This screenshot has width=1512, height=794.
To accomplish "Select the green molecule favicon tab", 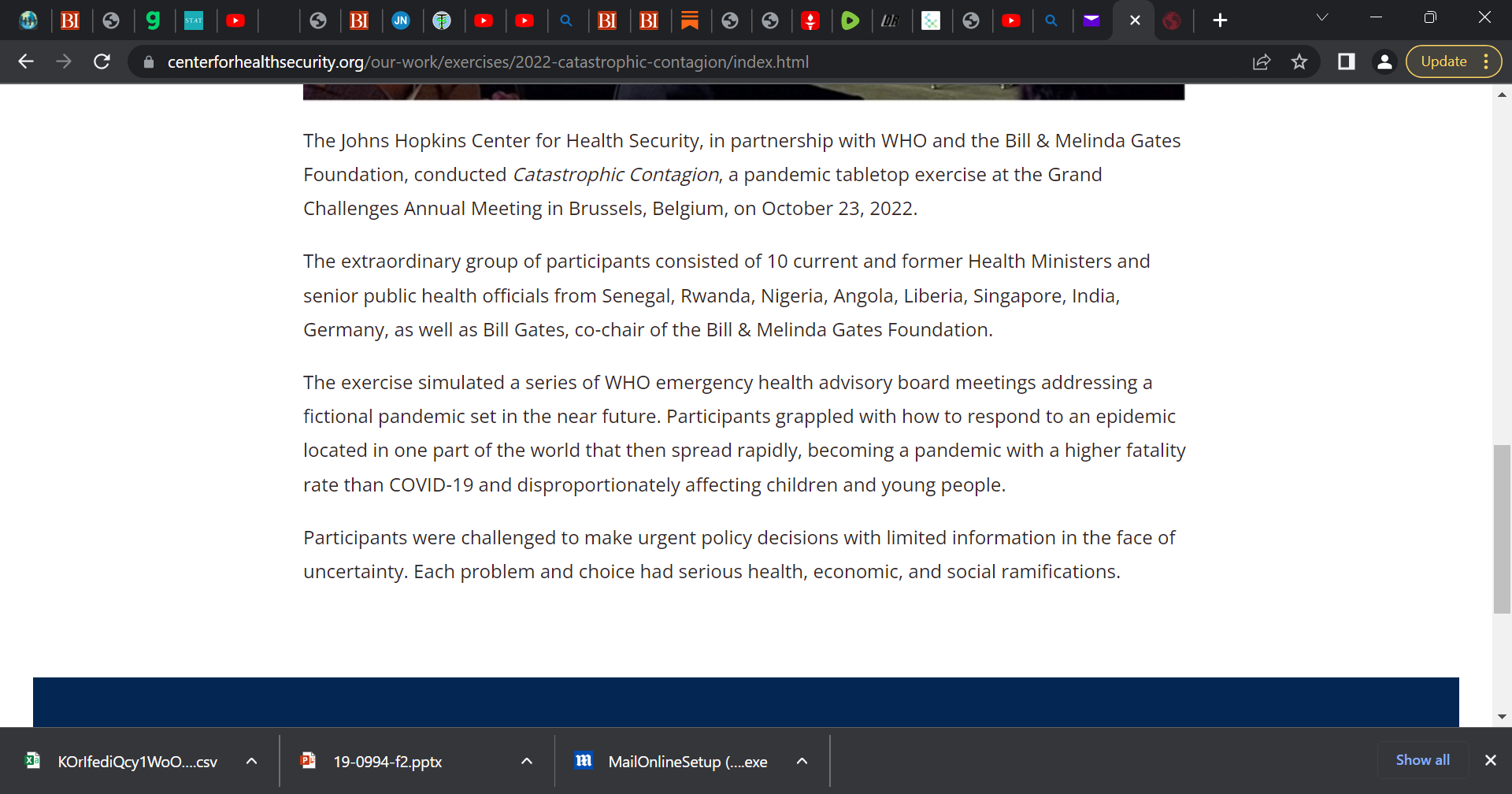I will pyautogui.click(x=931, y=20).
